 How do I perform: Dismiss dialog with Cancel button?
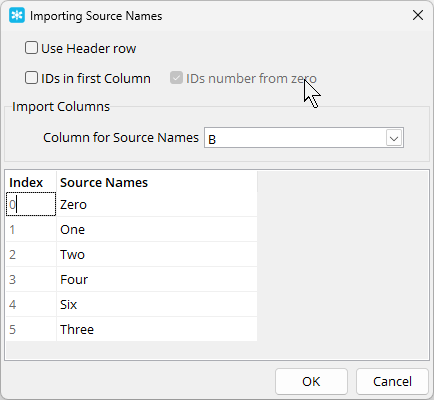[x=392, y=381]
